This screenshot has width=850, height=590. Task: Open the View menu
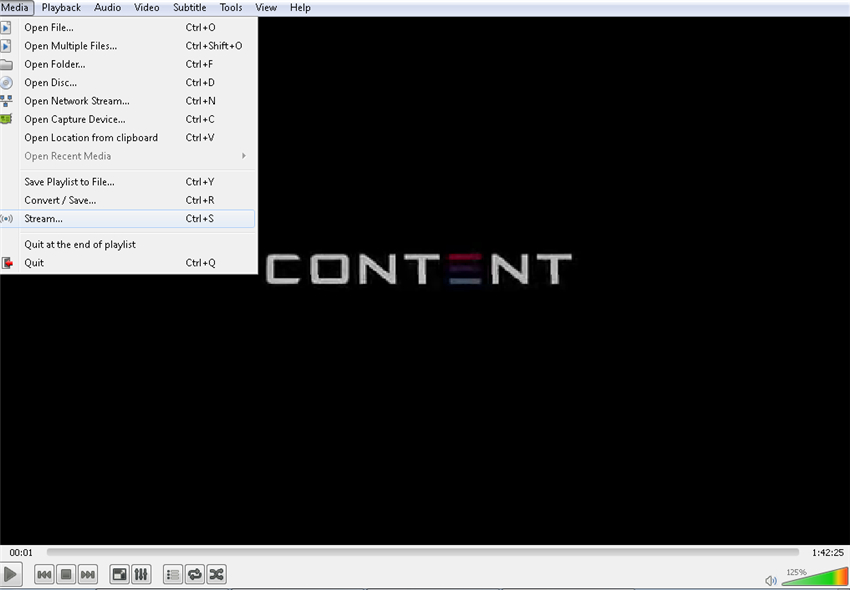266,8
